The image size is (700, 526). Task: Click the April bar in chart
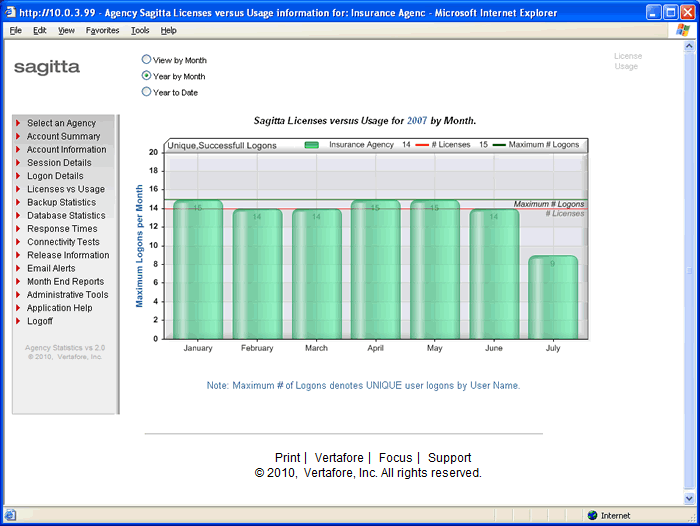pos(375,269)
